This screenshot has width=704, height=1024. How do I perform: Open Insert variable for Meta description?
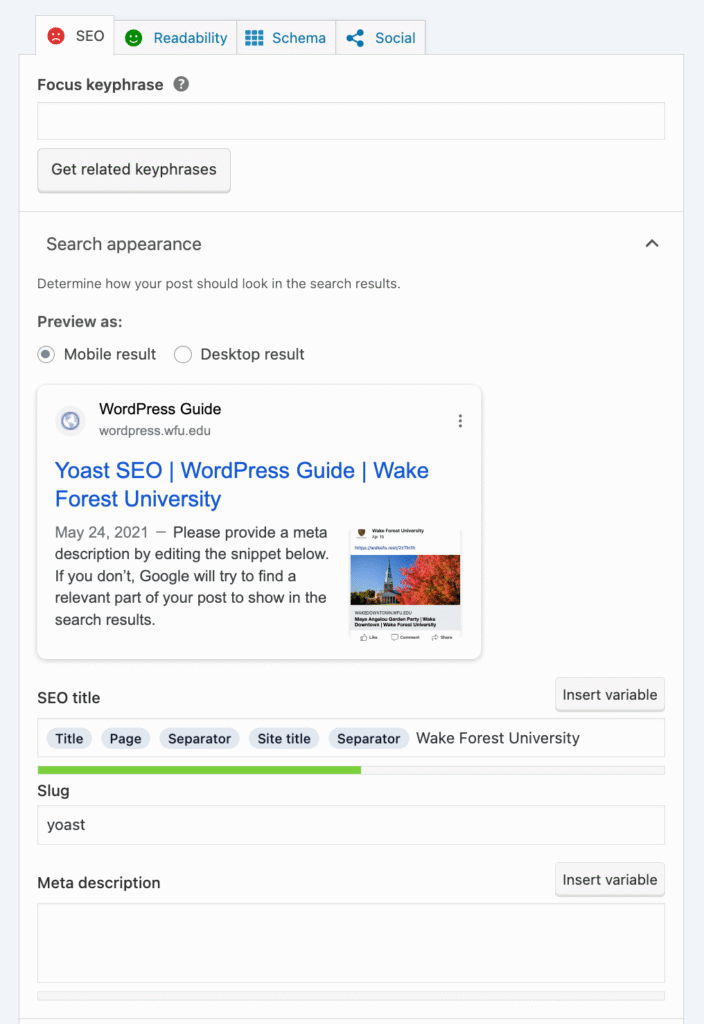point(609,879)
